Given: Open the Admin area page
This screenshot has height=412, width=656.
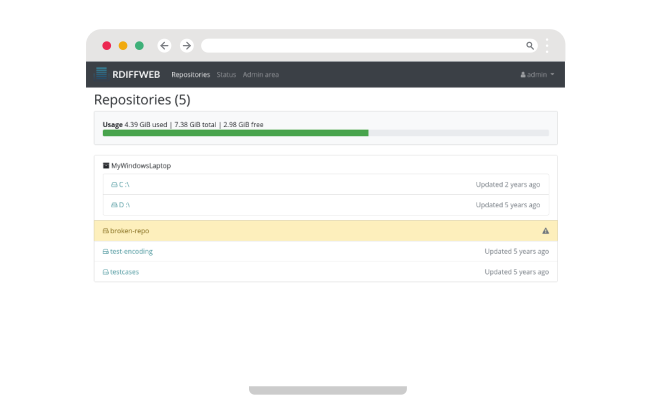Looking at the screenshot, I should click(261, 75).
